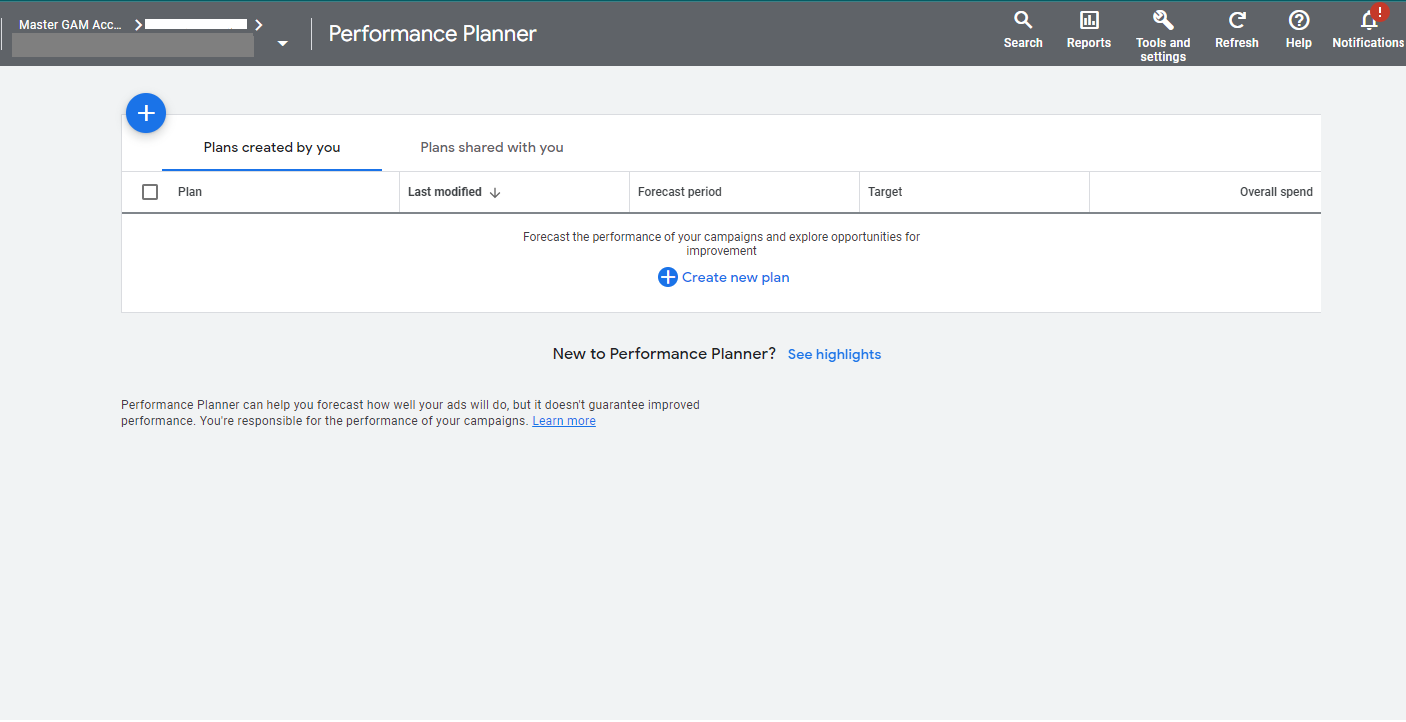Switch to the Plans shared with you tab
Image resolution: width=1406 pixels, height=722 pixels.
click(491, 147)
